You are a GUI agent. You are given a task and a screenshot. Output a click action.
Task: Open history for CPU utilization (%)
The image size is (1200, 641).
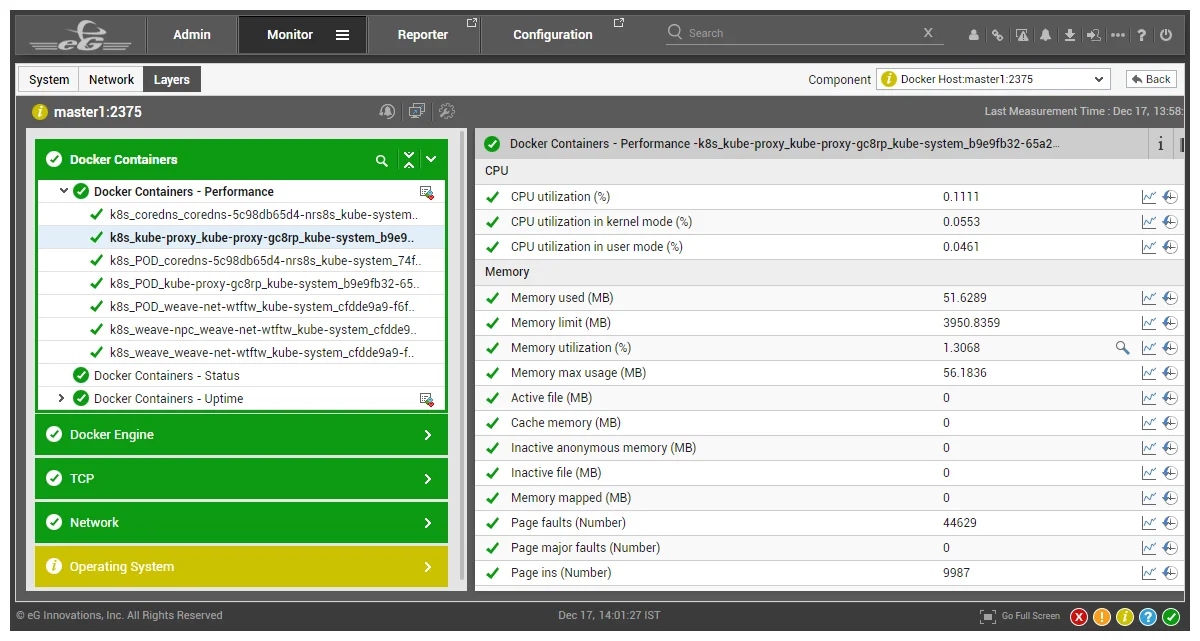point(1170,197)
